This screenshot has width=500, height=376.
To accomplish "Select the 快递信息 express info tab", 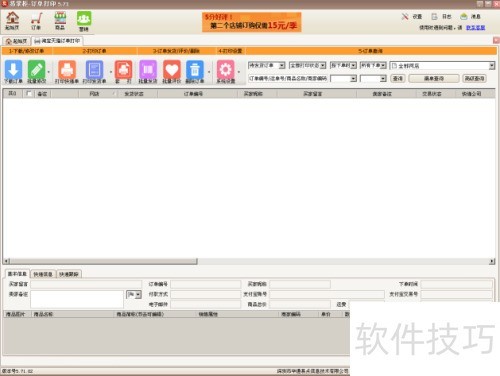I will pos(43,274).
